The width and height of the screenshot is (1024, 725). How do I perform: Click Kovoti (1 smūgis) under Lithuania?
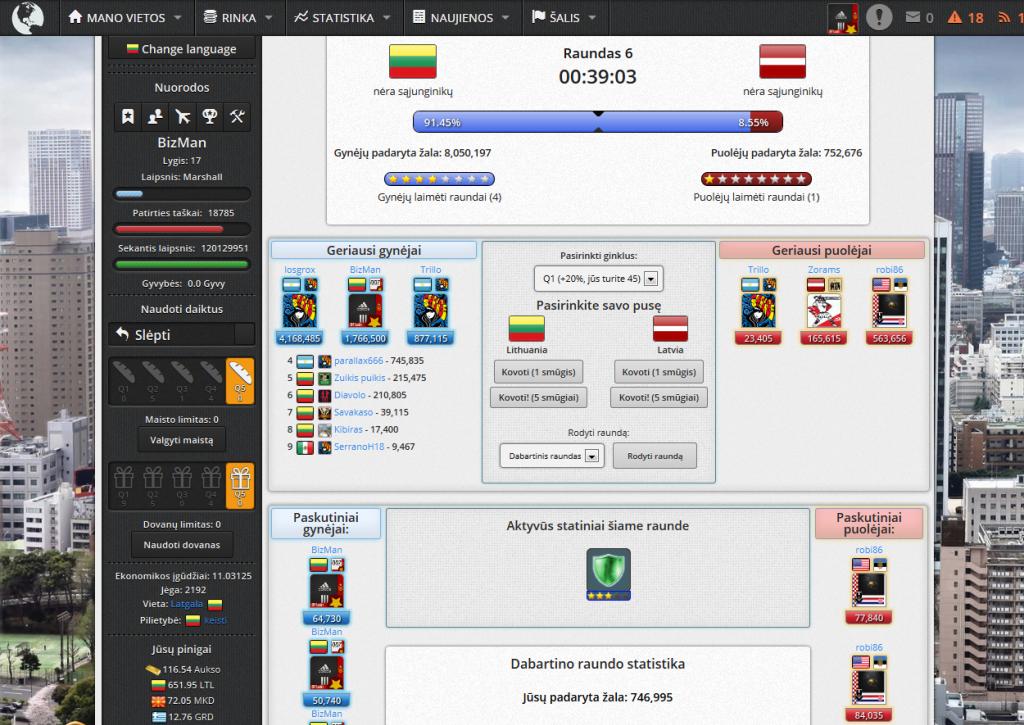pyautogui.click(x=538, y=372)
